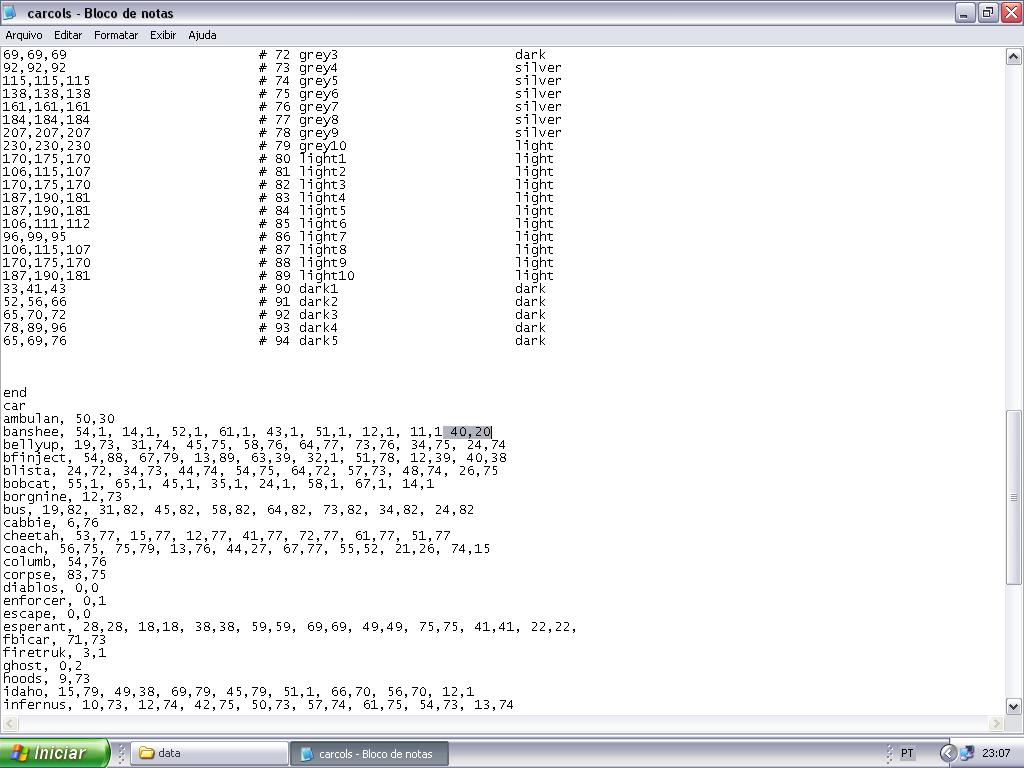Image resolution: width=1024 pixels, height=768 pixels.
Task: Click the text '# 90 dark1'
Action: coord(298,290)
